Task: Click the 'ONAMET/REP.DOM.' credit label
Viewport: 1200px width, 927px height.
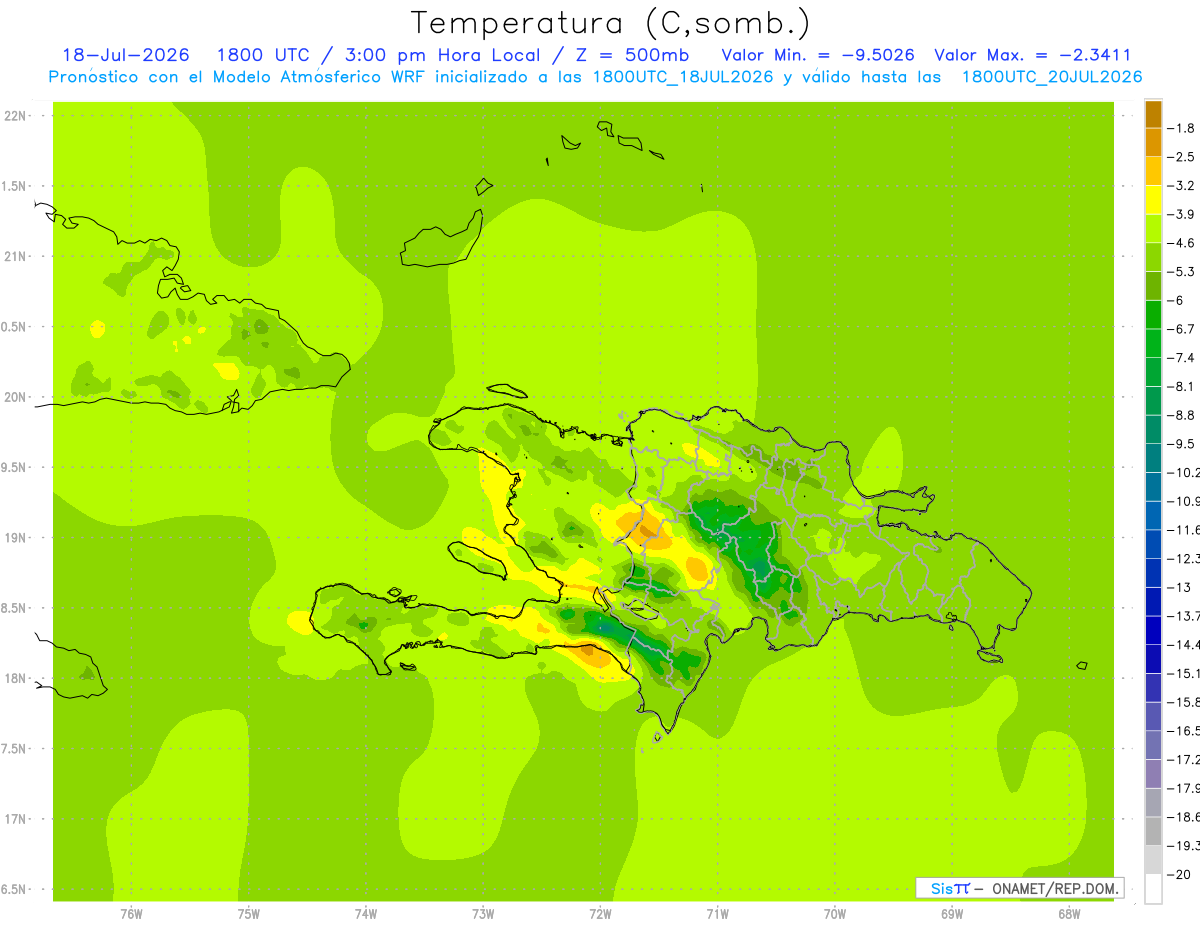Action: click(x=1055, y=889)
